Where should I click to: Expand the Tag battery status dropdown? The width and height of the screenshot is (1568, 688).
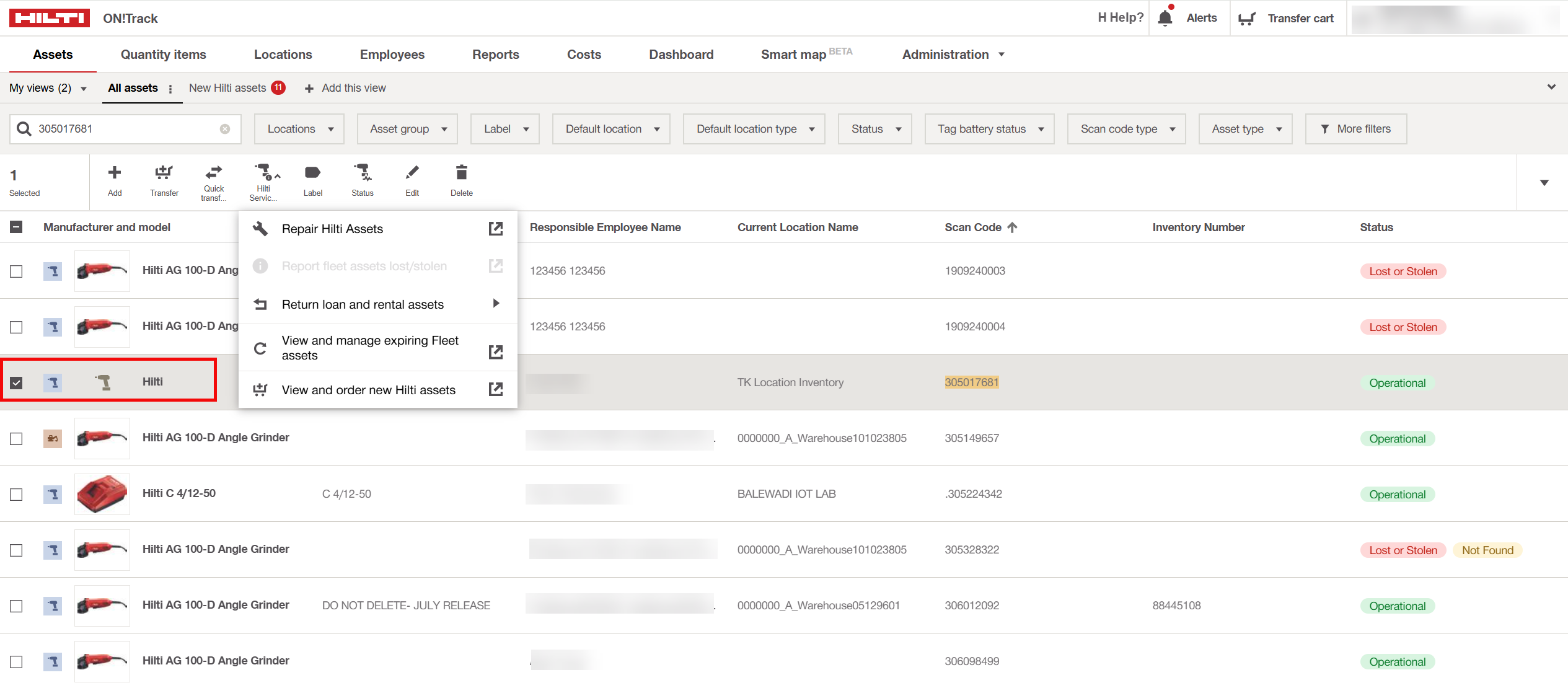989,129
